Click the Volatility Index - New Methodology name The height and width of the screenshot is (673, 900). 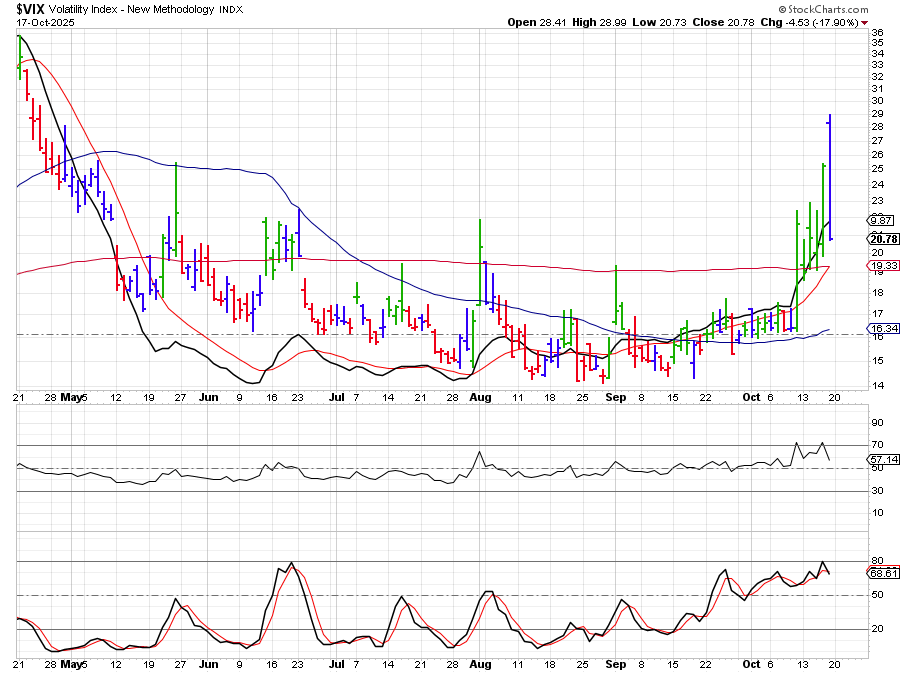click(x=135, y=8)
